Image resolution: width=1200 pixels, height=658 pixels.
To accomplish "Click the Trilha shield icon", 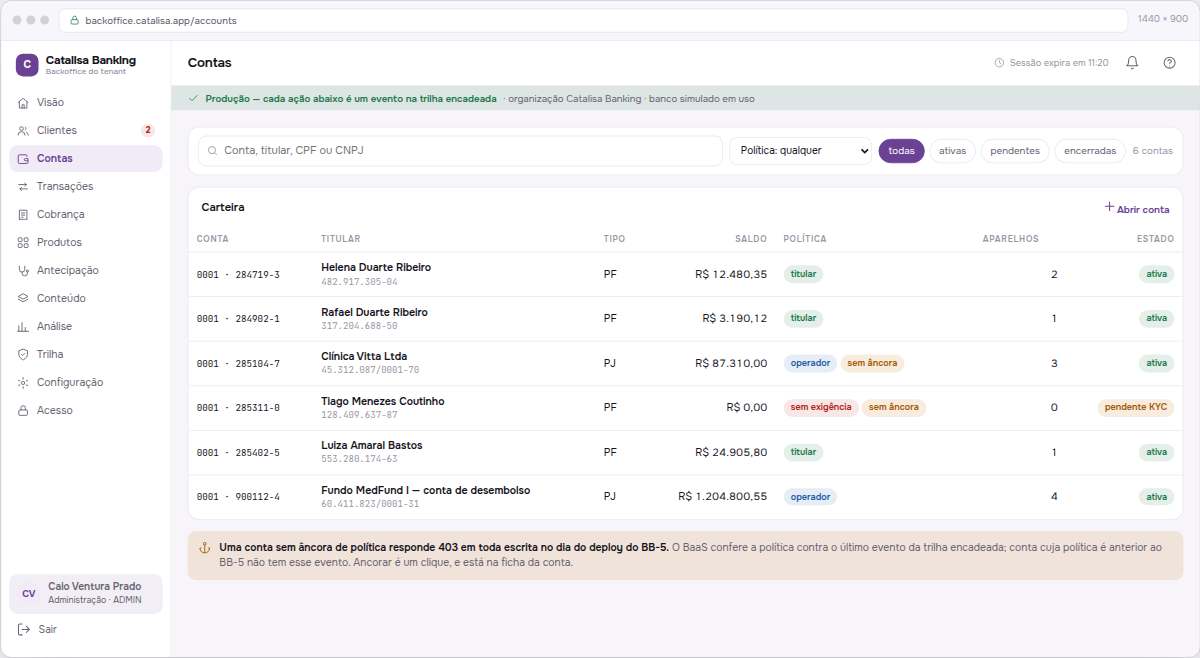I will point(23,355).
